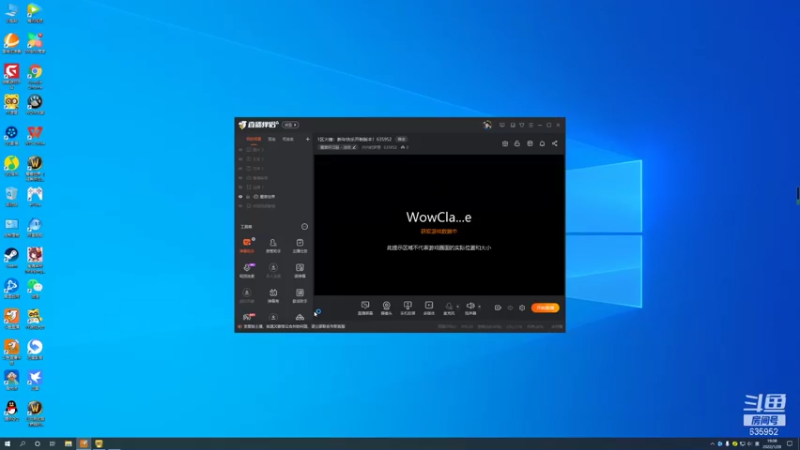Open the moderator assistant tool with person icon
This screenshot has height=450, width=800.
click(x=273, y=245)
